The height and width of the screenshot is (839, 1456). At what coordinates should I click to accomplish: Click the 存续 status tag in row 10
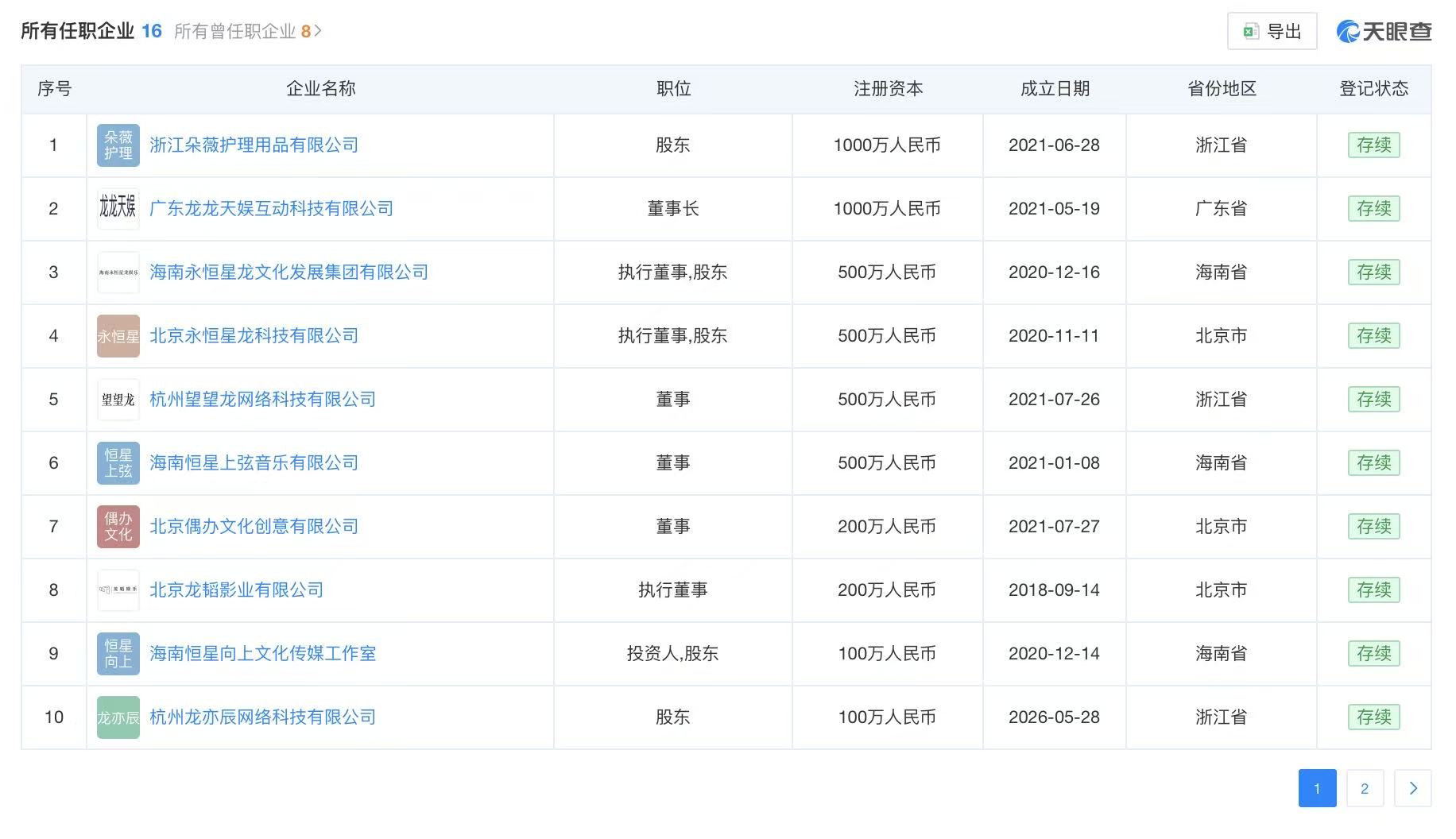tap(1373, 717)
